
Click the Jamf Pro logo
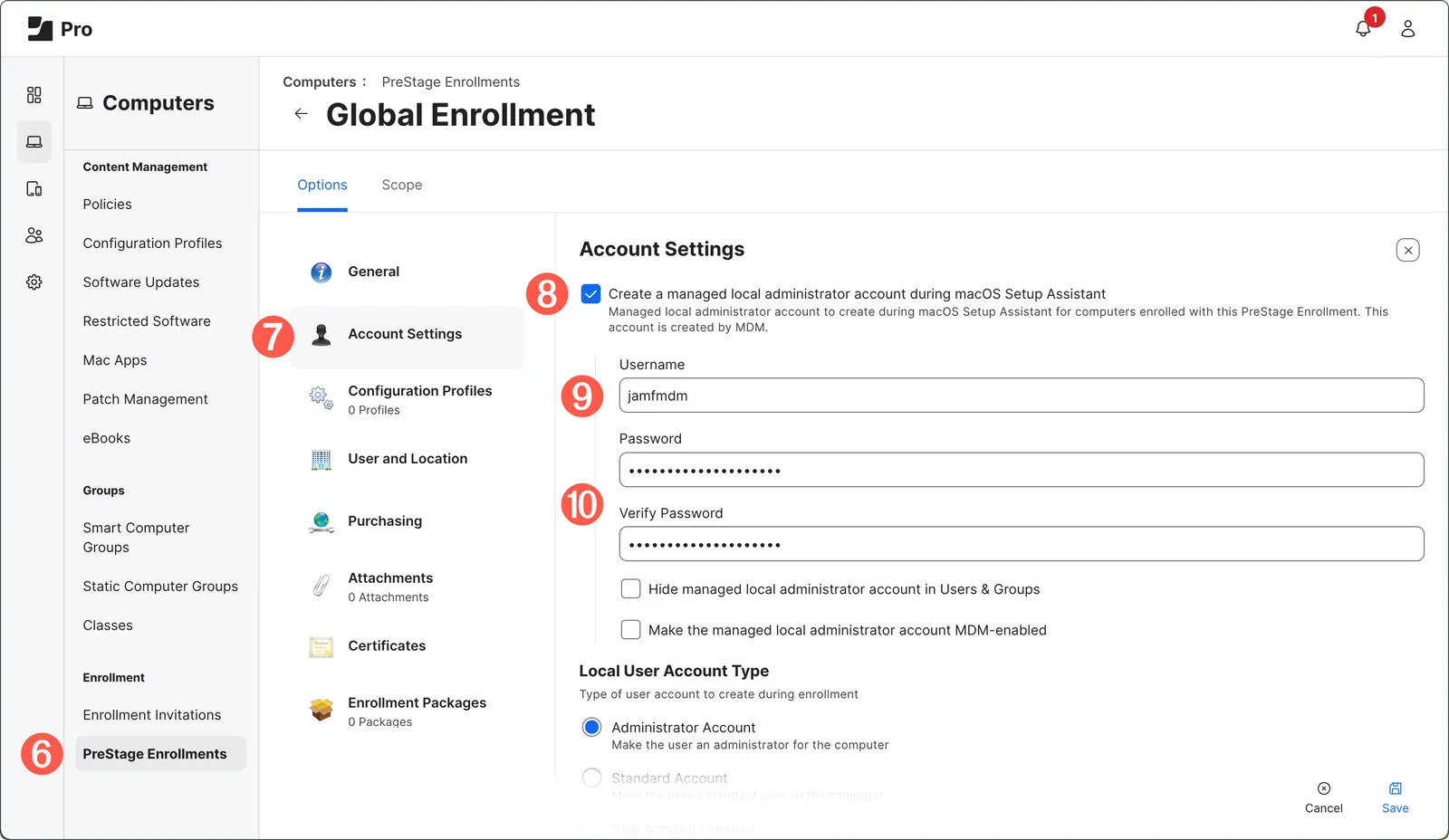pyautogui.click(x=39, y=27)
